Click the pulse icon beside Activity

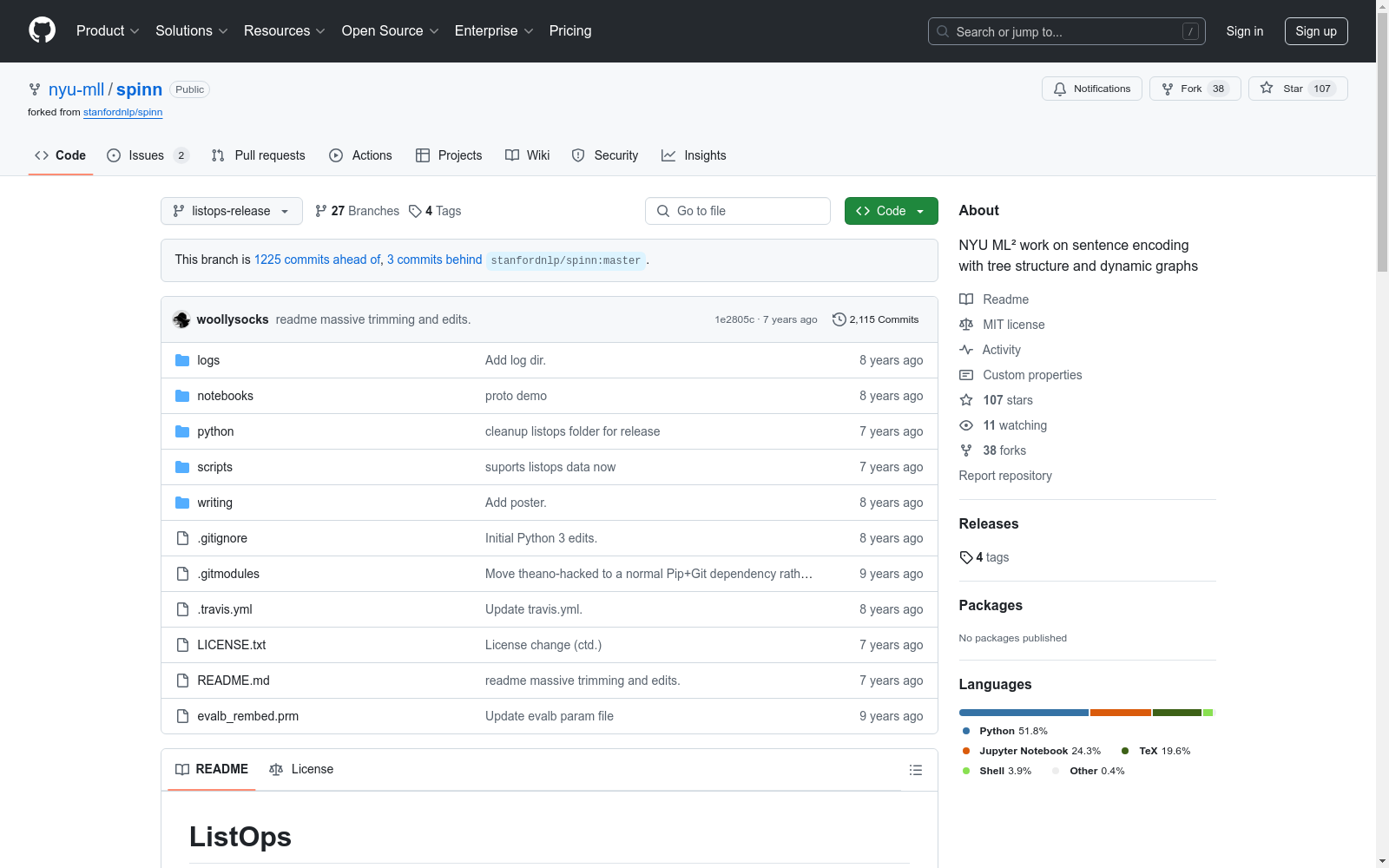pos(966,350)
